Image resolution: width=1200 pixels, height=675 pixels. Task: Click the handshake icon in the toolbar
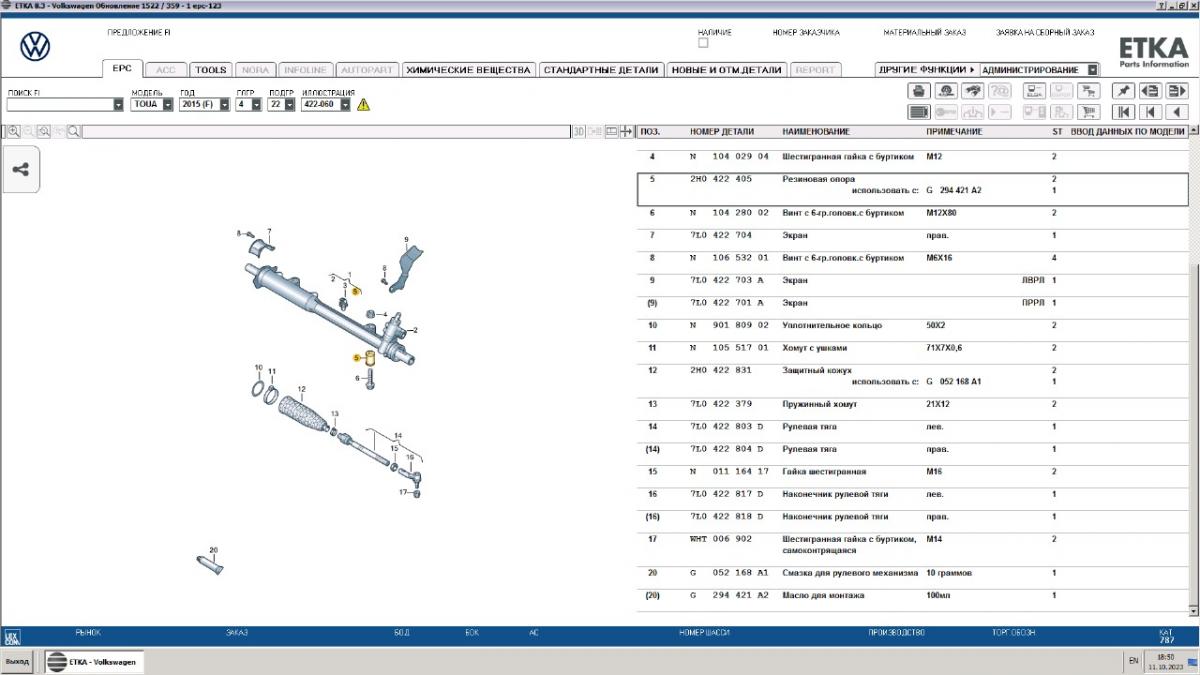[x=972, y=91]
